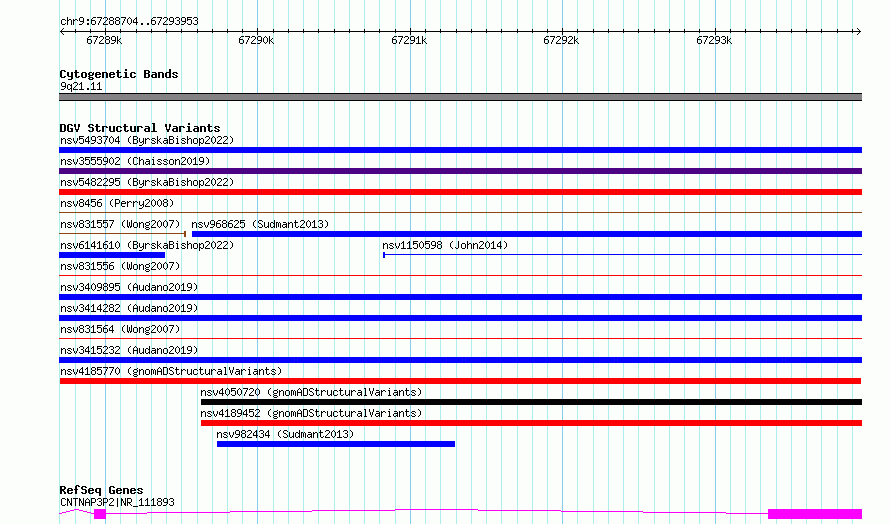
Task: Click the nsv3555902 (Chaisson2019) label
Action: 135,161
